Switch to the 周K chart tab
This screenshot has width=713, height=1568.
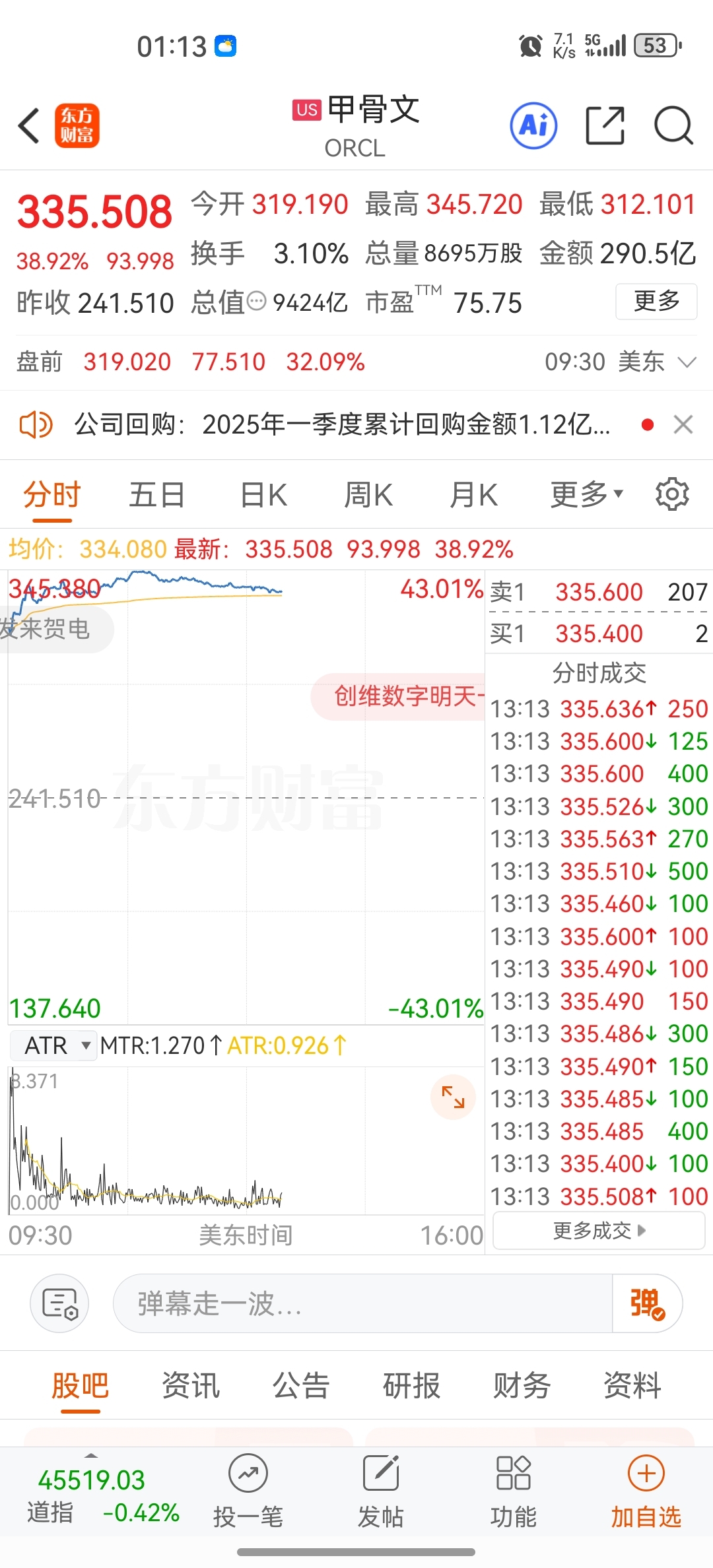coord(368,494)
